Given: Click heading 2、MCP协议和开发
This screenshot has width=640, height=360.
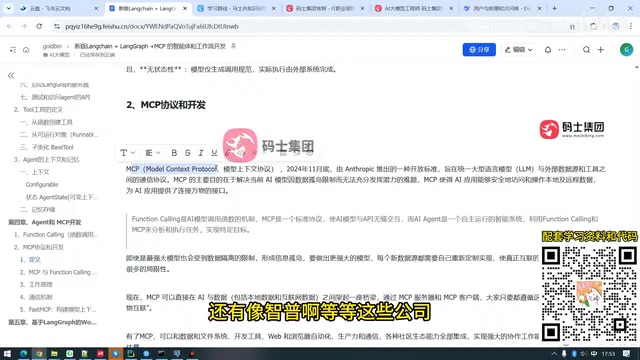Looking at the screenshot, I should point(166,105).
